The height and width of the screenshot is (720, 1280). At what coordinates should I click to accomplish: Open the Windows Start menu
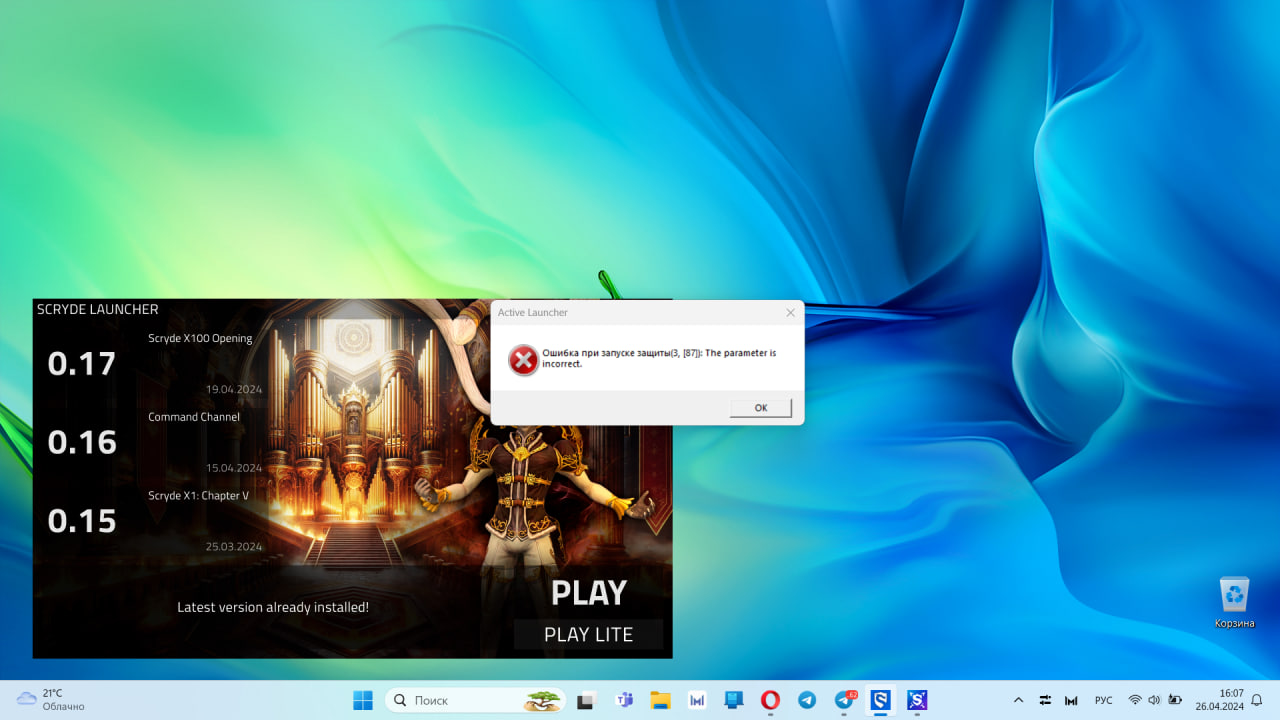[x=362, y=700]
